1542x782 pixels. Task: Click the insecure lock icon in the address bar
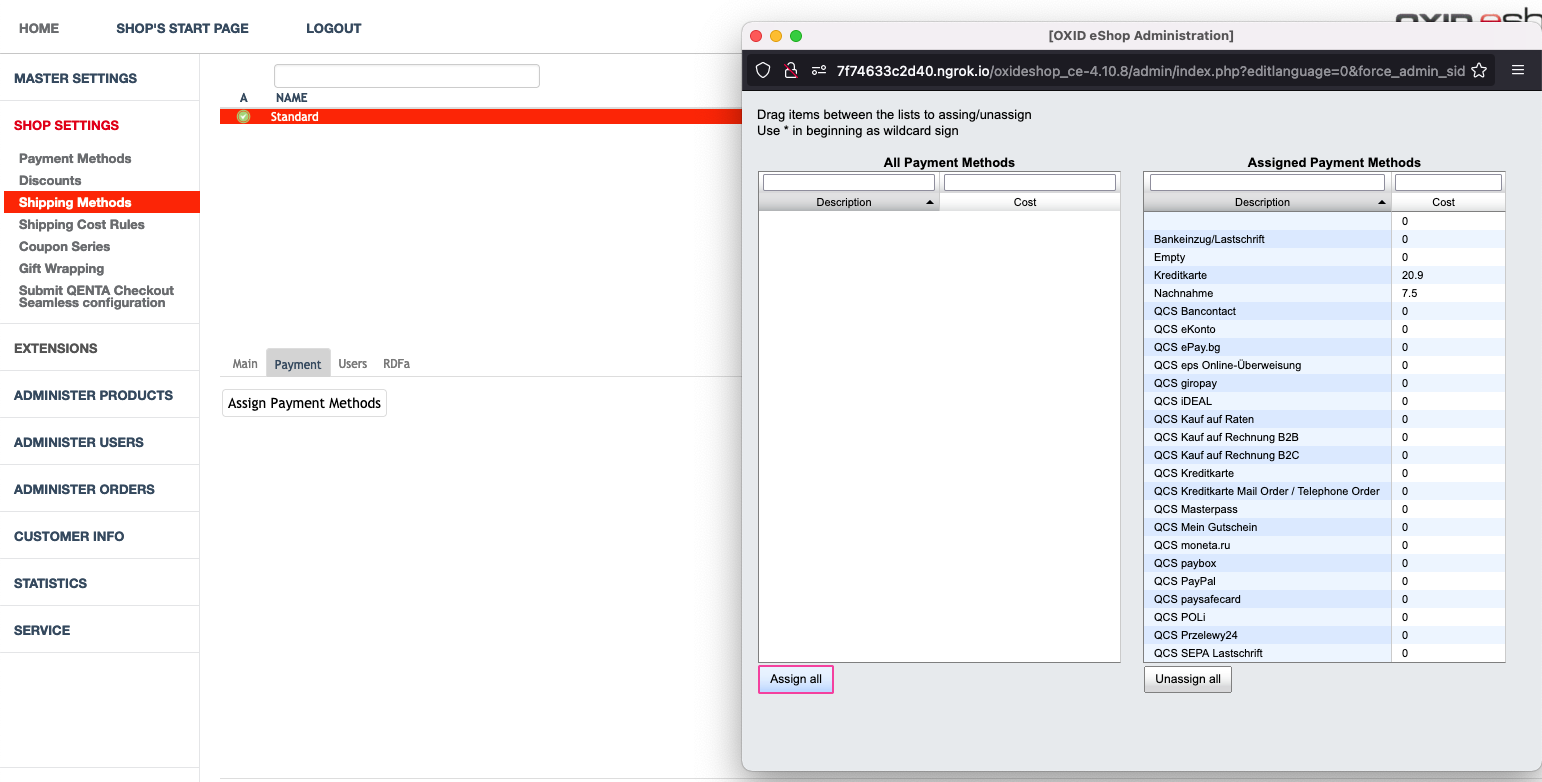(791, 70)
